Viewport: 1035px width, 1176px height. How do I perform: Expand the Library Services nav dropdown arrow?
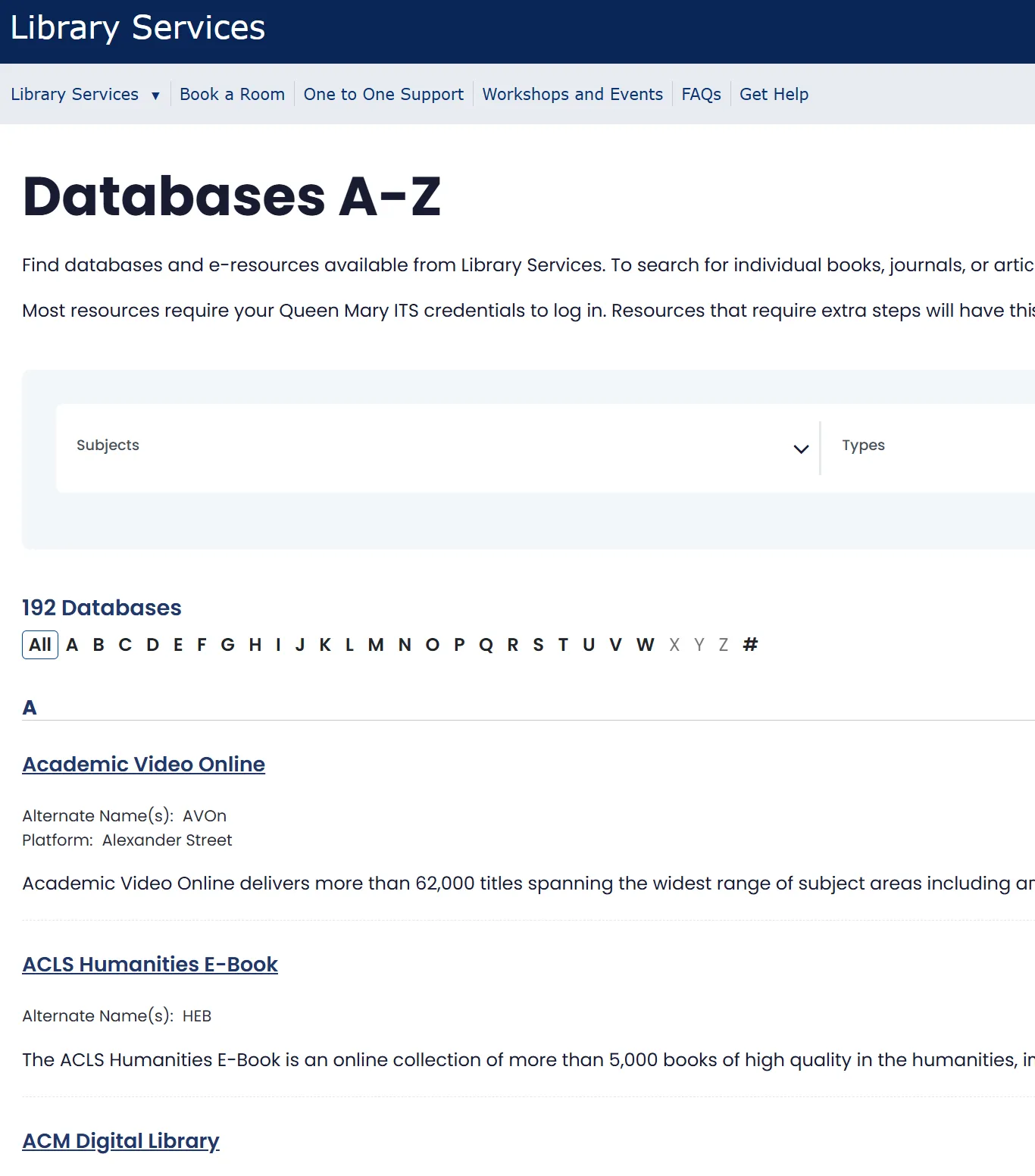pyautogui.click(x=155, y=95)
